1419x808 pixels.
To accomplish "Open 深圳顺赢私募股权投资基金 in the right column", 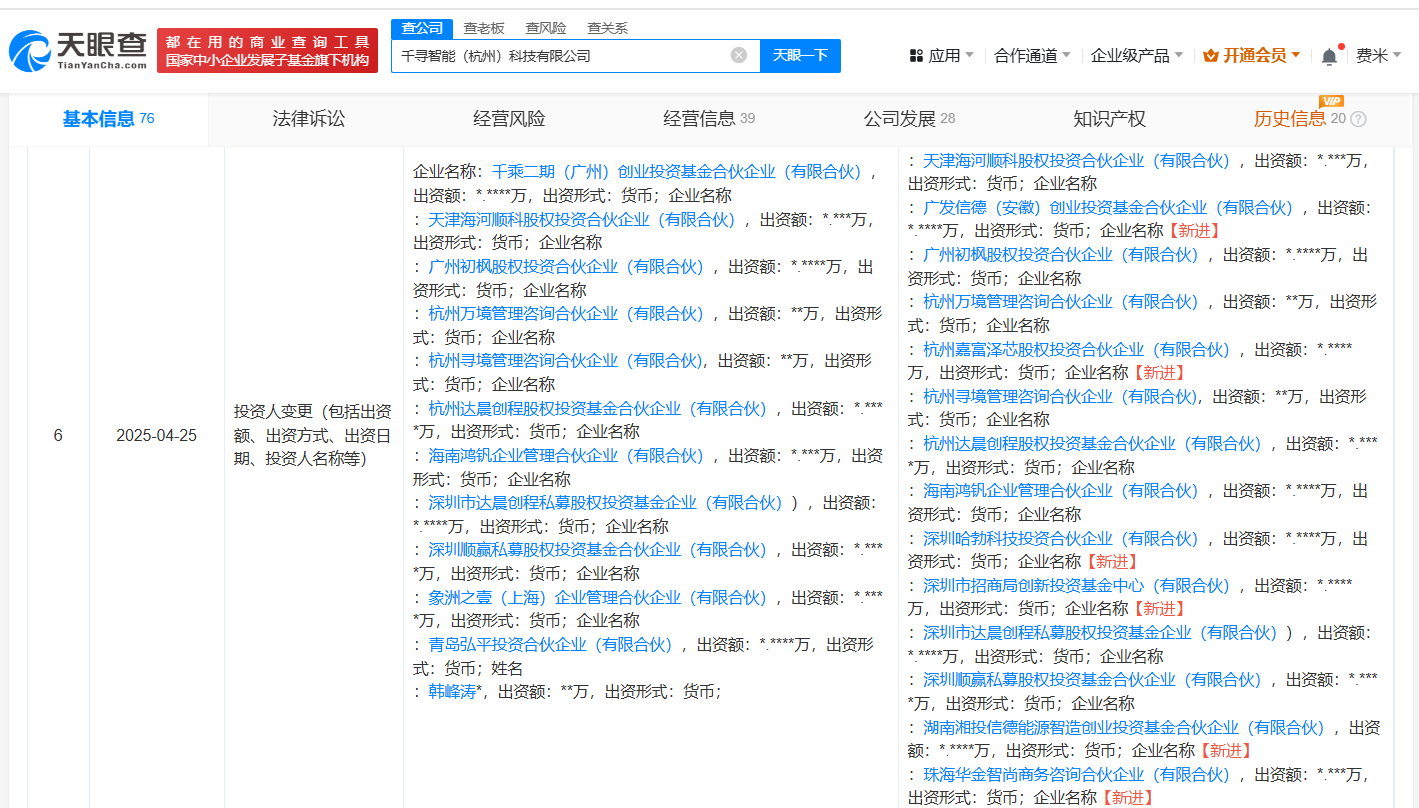I will [x=1092, y=680].
